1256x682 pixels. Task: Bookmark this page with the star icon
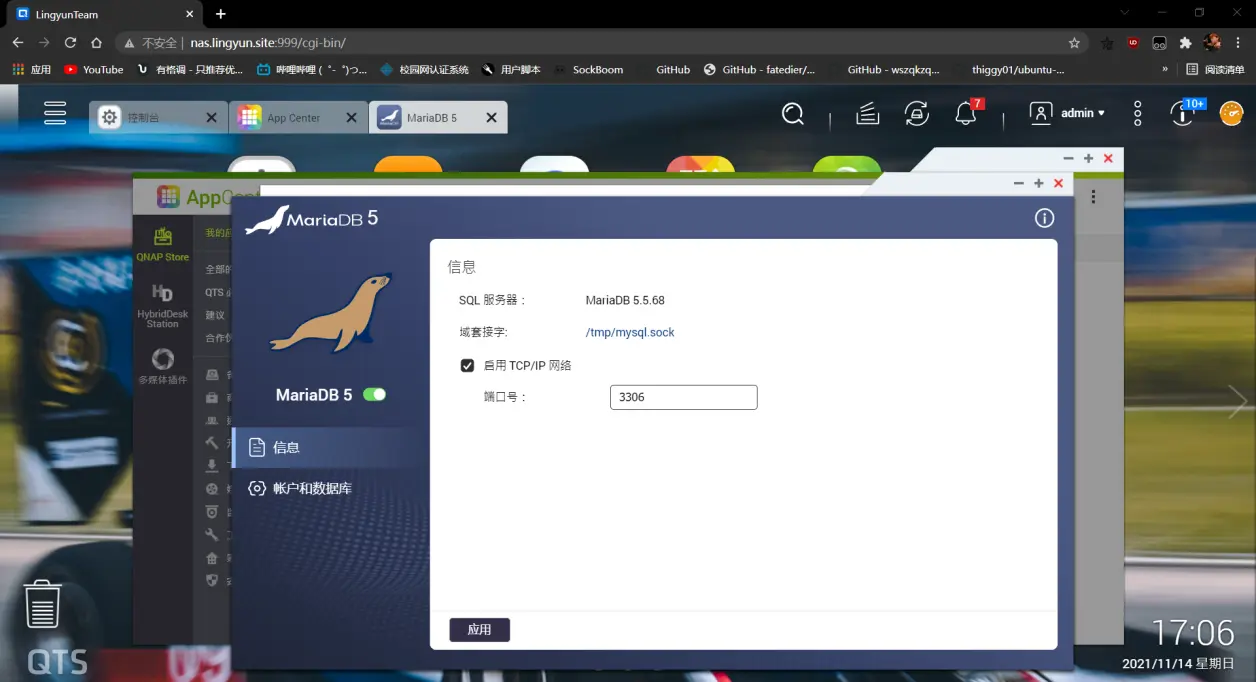pos(1074,43)
